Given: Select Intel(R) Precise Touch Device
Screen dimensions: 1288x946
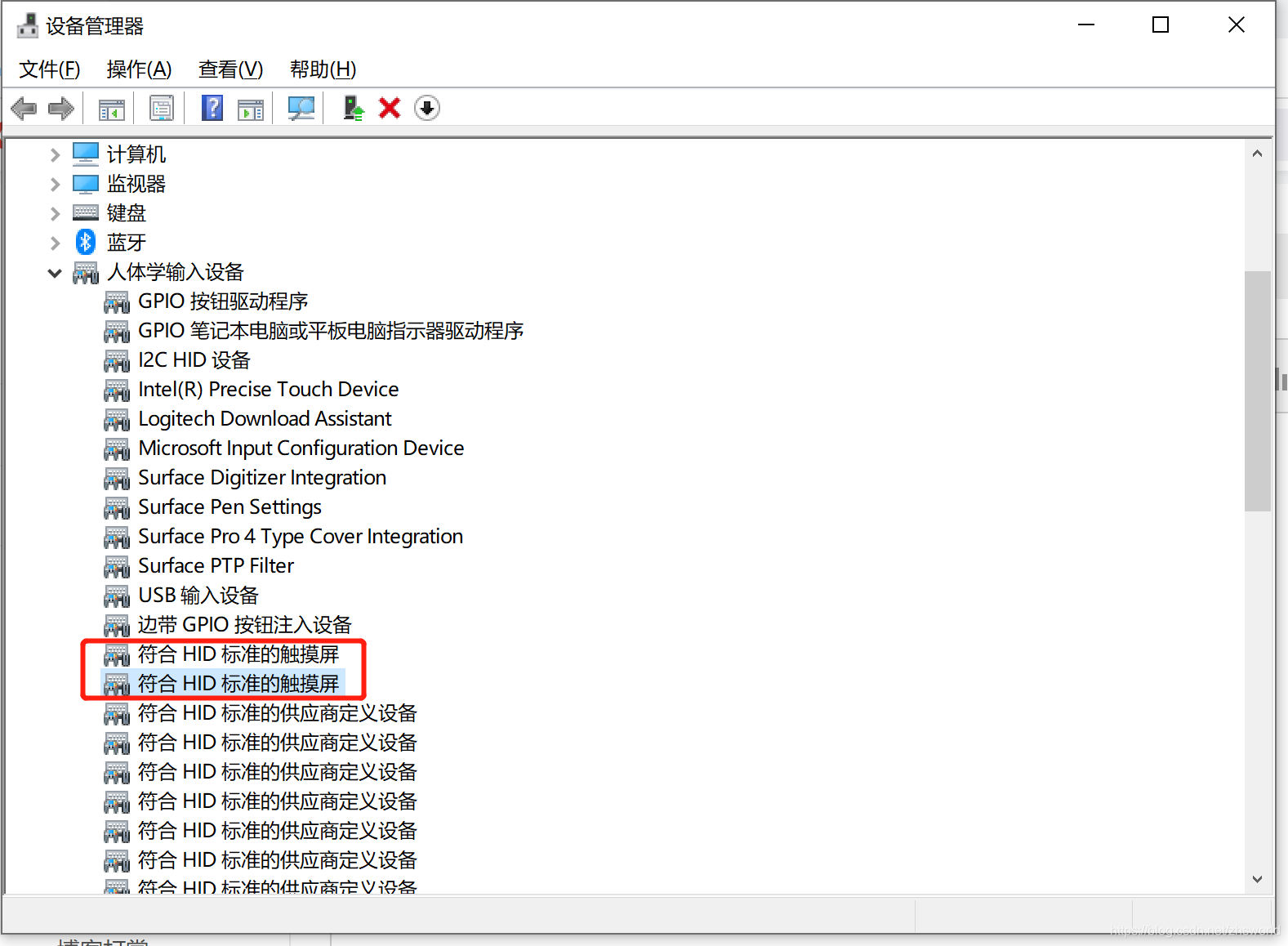Looking at the screenshot, I should (x=269, y=390).
